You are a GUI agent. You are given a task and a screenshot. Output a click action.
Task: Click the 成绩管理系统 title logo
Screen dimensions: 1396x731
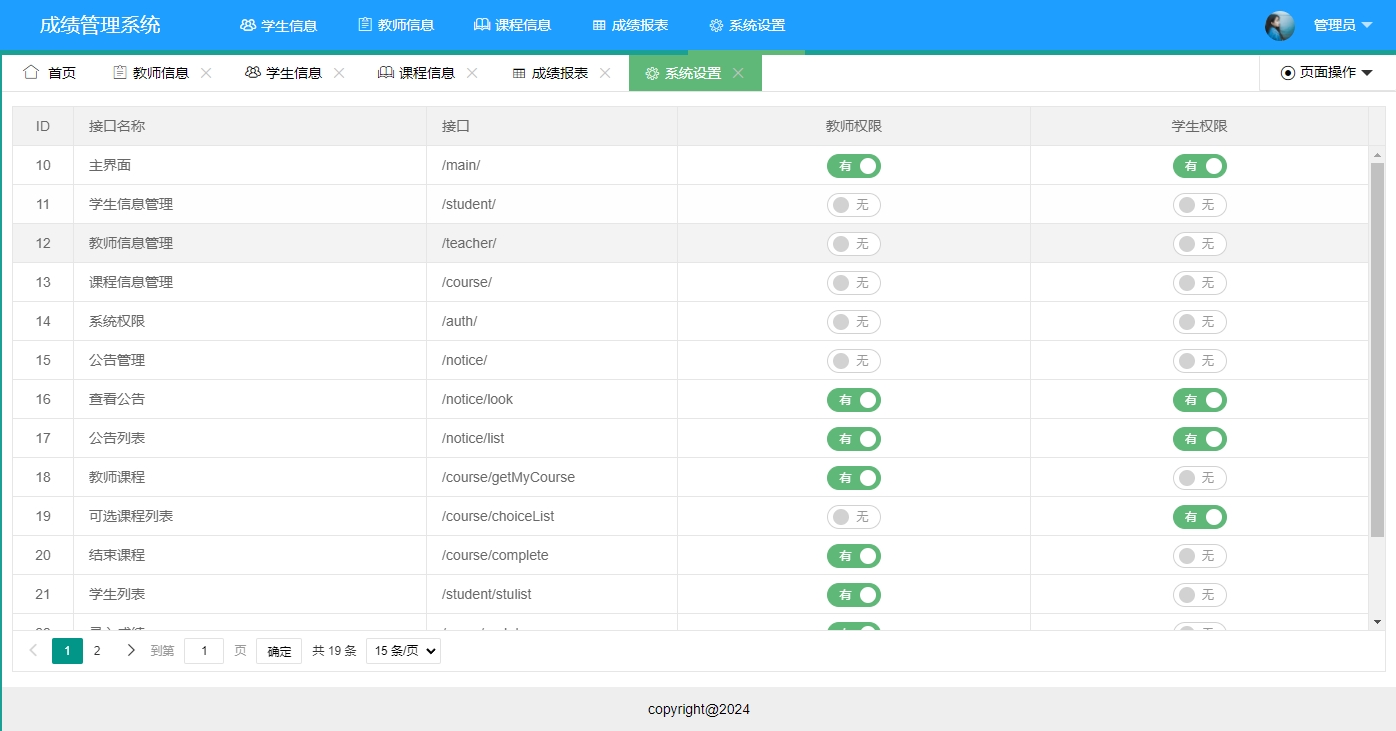(100, 25)
